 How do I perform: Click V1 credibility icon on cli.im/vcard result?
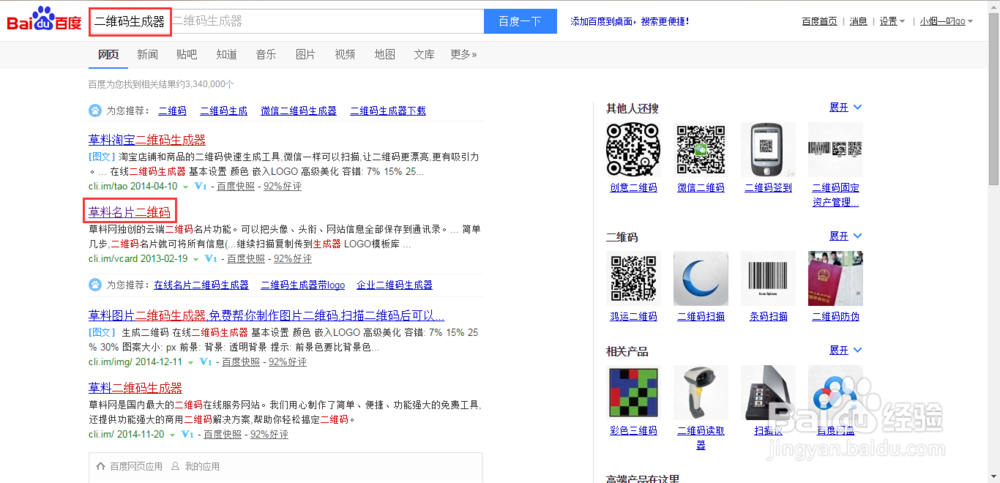coord(211,259)
